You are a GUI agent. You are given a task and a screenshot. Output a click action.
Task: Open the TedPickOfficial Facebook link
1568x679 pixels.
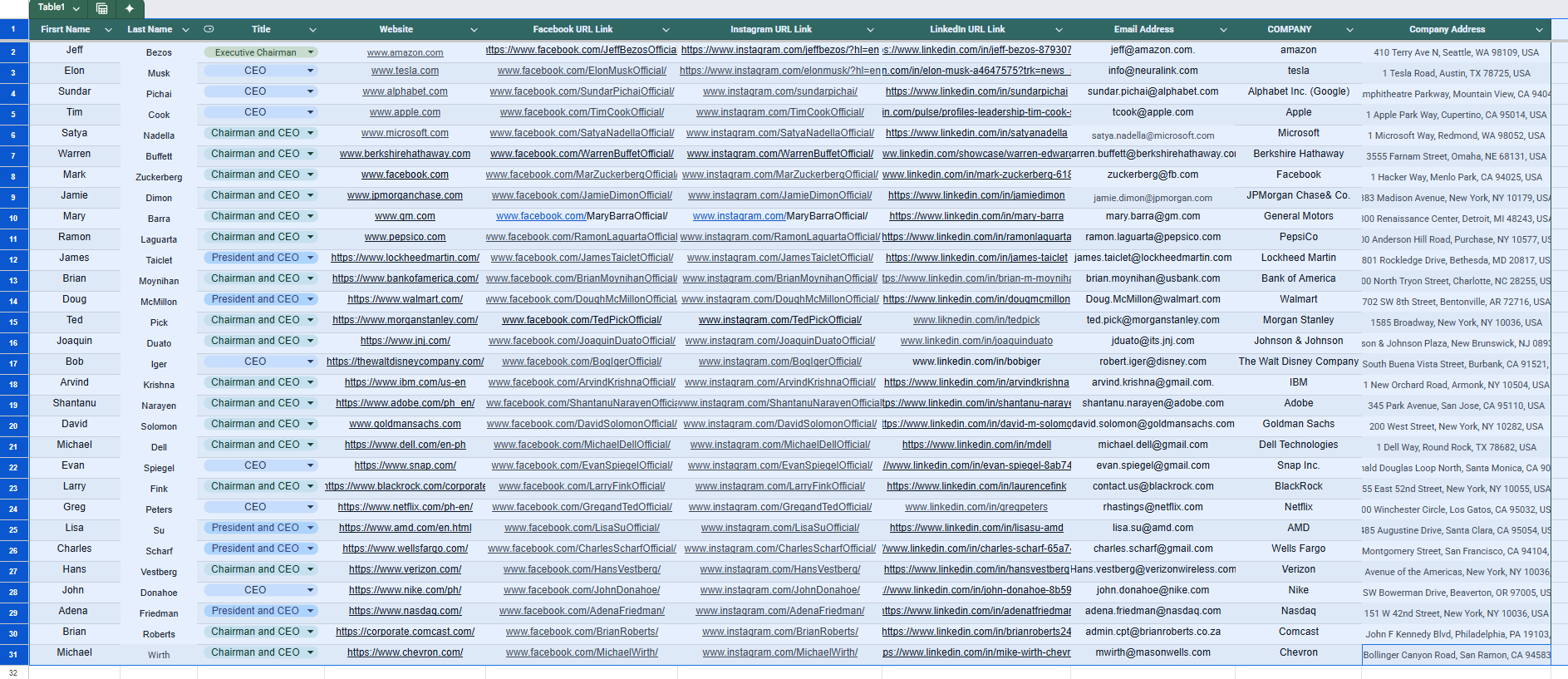(x=582, y=320)
